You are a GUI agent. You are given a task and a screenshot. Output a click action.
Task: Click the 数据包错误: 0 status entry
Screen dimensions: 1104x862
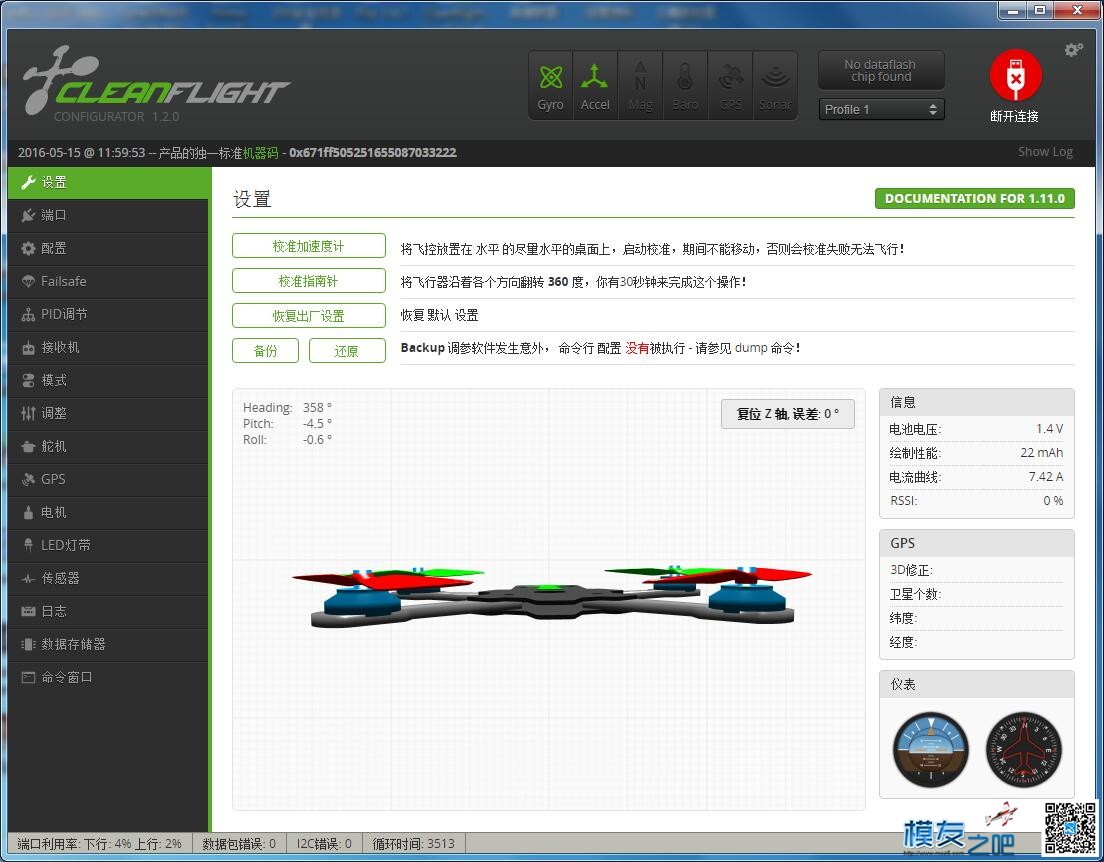click(239, 844)
